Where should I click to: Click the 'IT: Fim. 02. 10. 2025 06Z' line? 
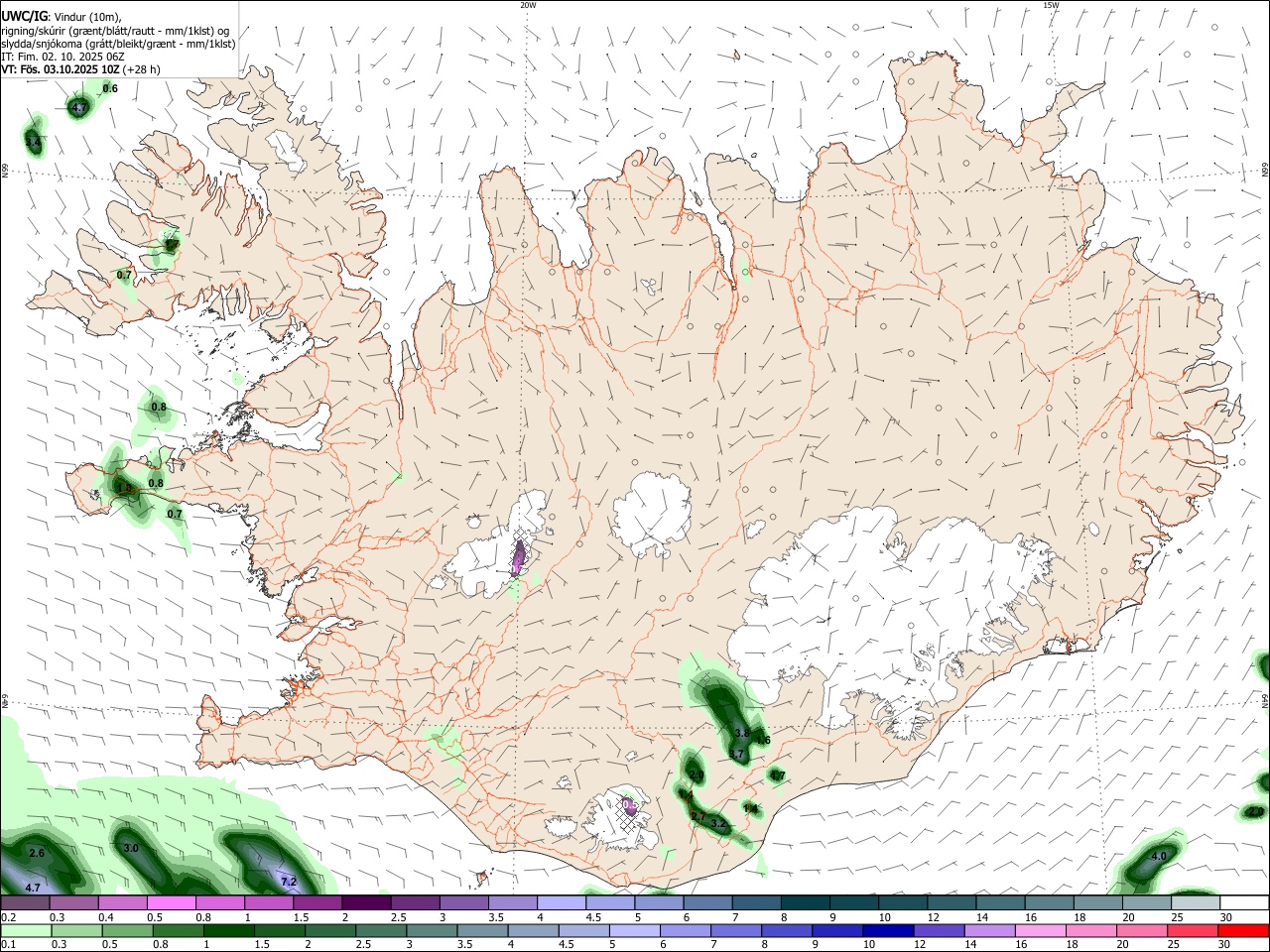coord(63,57)
